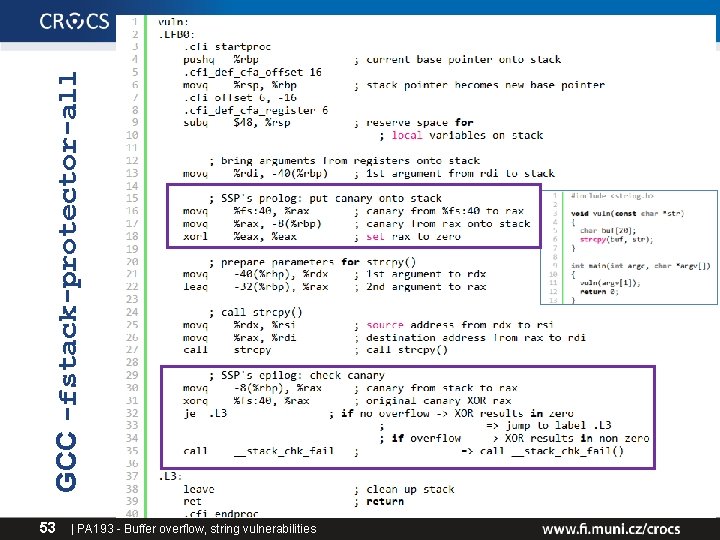Click comment 'clean up stack'

coord(410,489)
